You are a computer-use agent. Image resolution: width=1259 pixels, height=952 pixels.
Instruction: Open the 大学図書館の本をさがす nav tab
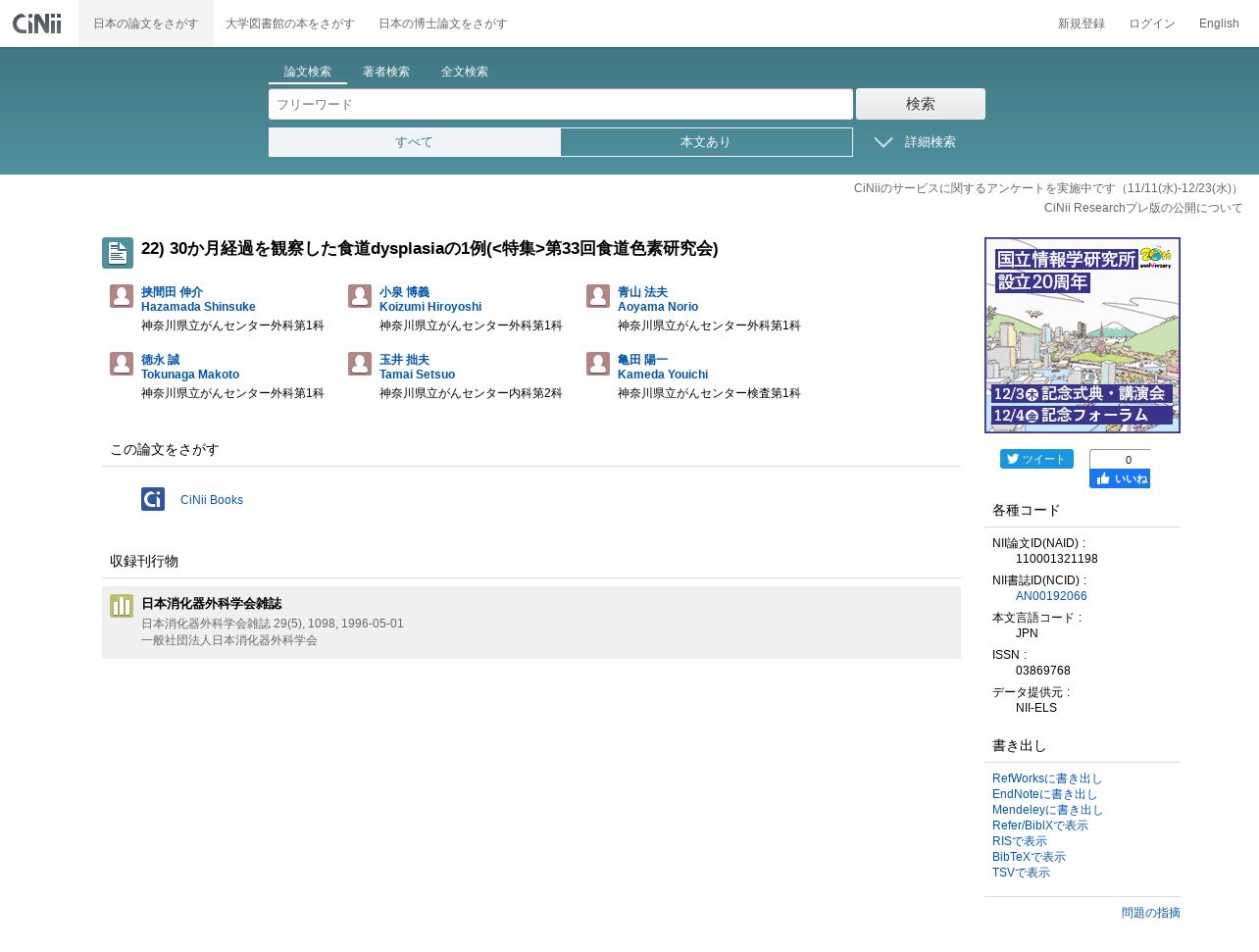[x=289, y=24]
